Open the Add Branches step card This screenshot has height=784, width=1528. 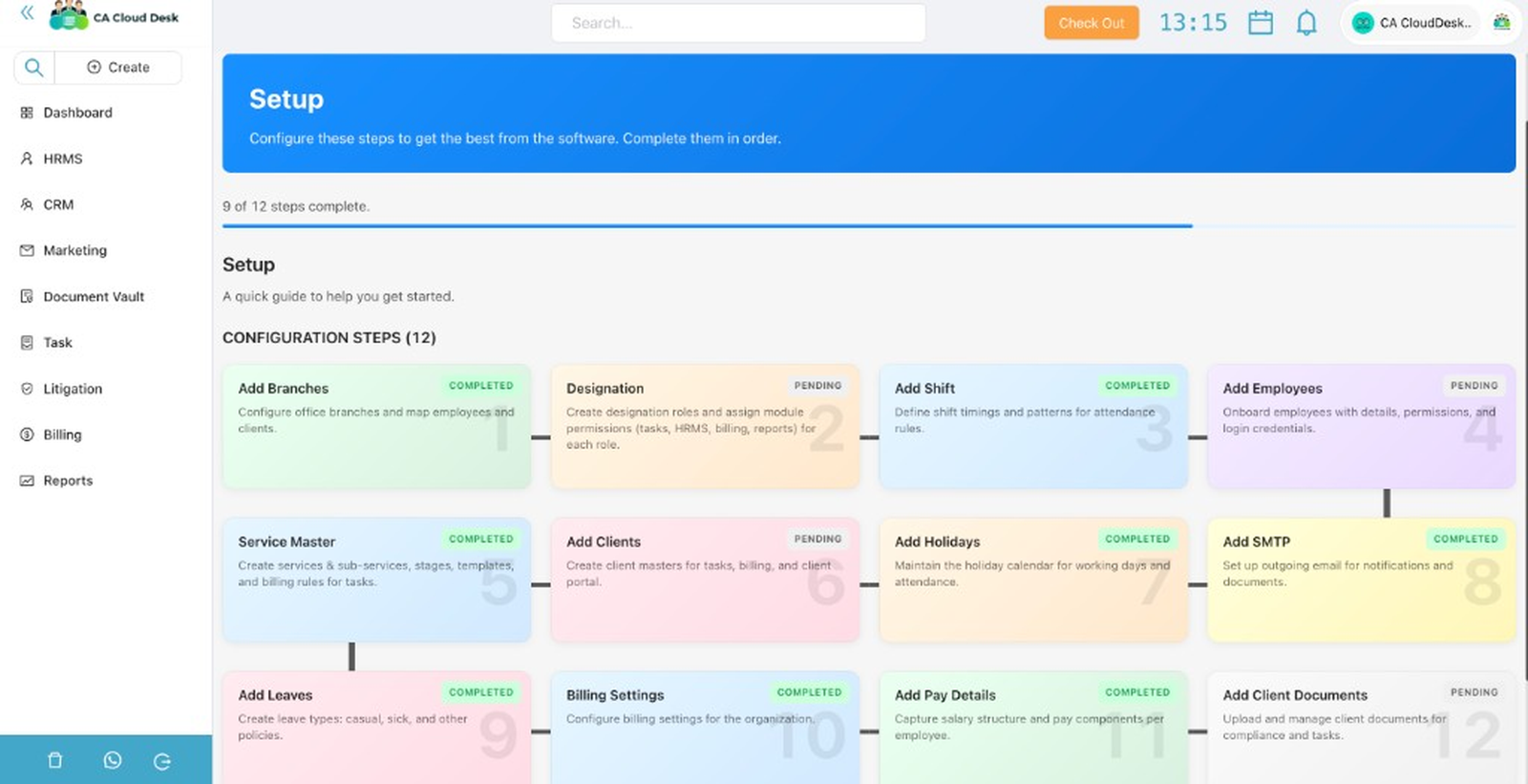[x=376, y=427]
